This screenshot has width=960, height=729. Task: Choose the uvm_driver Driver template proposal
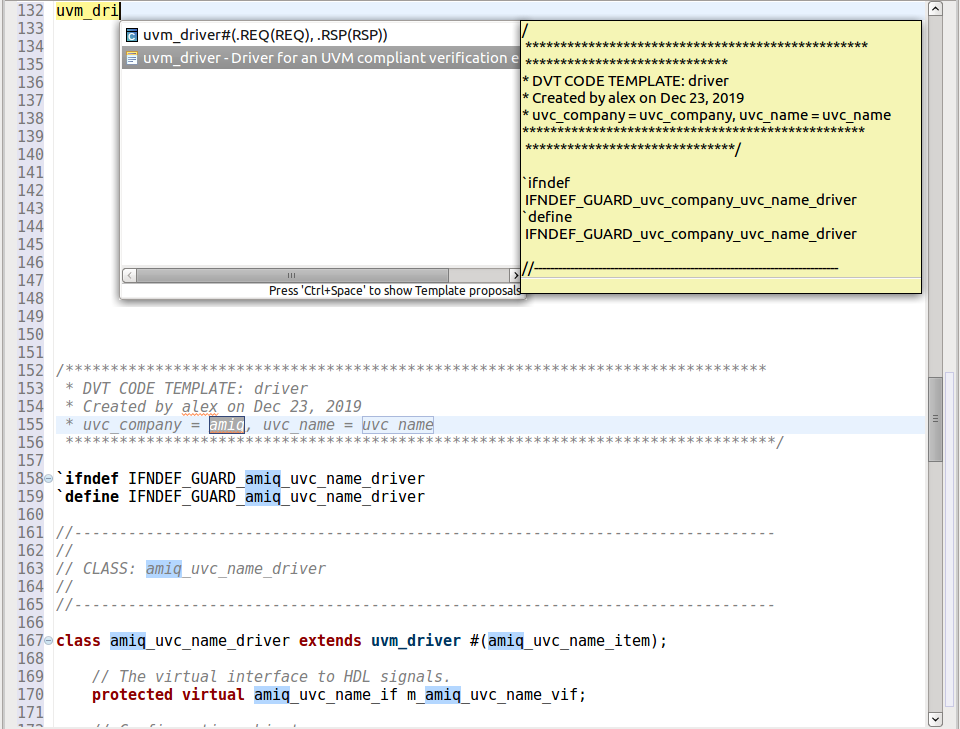point(321,58)
